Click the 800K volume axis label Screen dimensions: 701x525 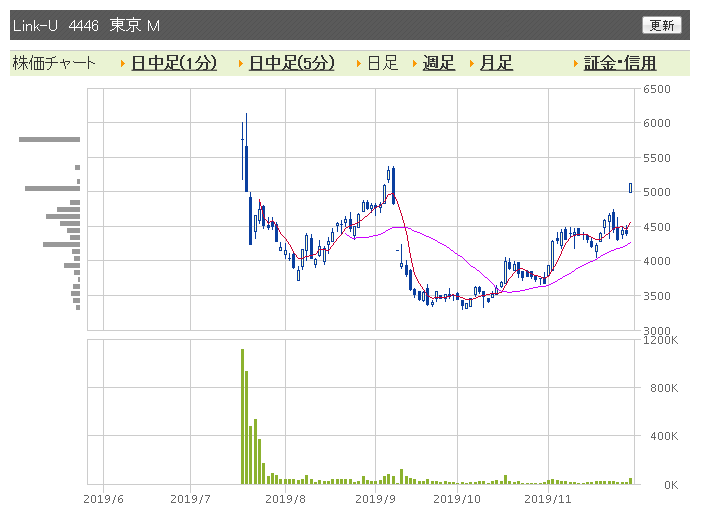click(x=664, y=388)
